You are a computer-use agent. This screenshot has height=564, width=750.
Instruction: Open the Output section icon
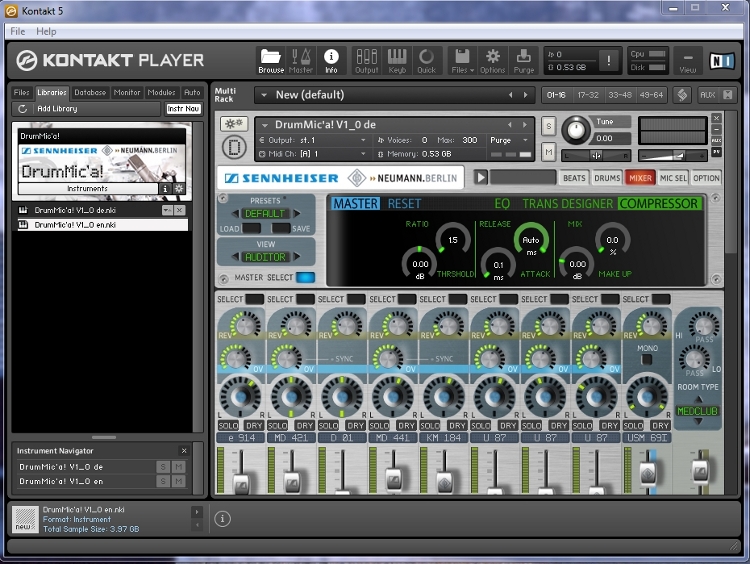tap(366, 61)
